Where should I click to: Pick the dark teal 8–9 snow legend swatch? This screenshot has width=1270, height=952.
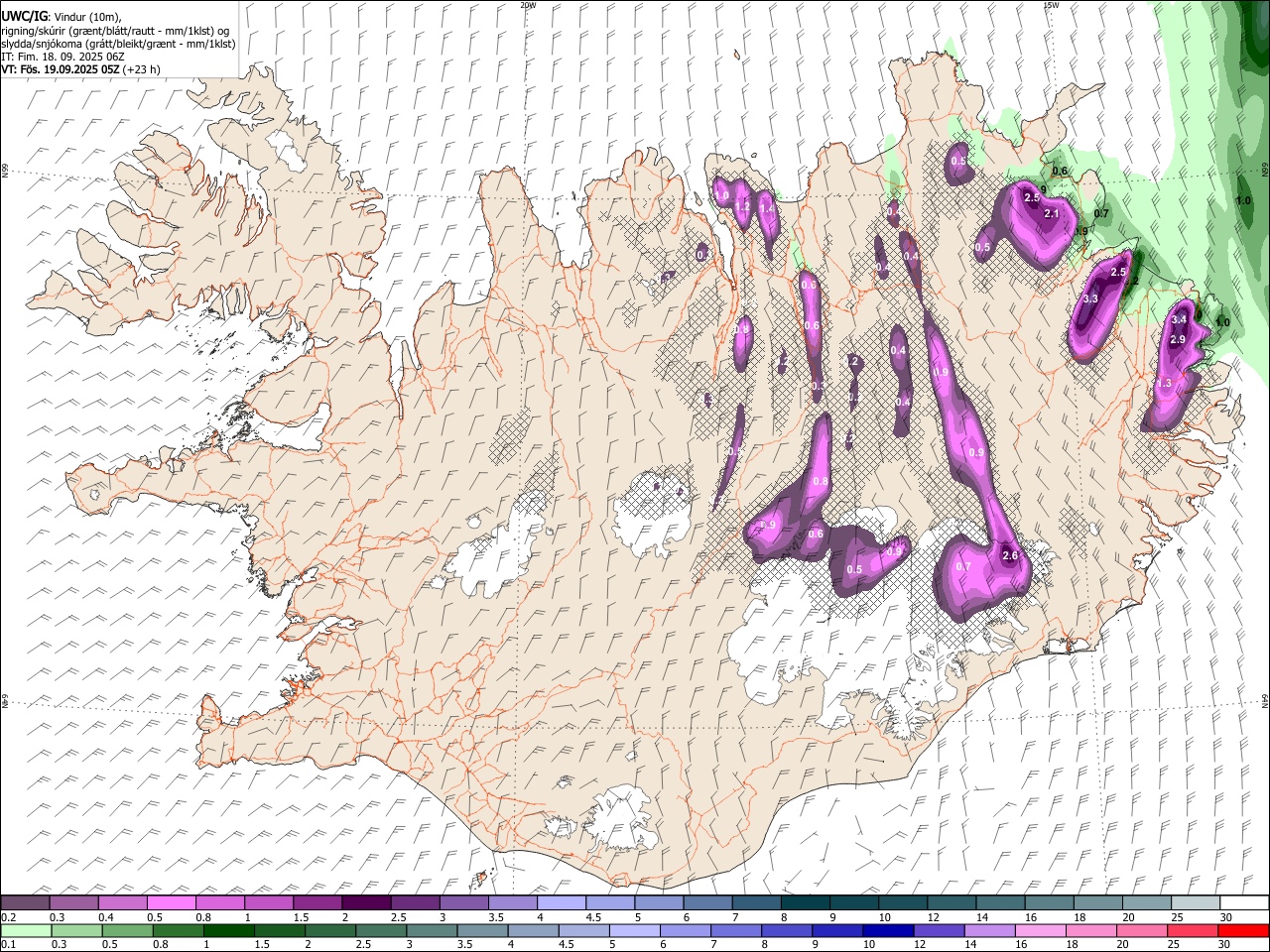(x=806, y=903)
